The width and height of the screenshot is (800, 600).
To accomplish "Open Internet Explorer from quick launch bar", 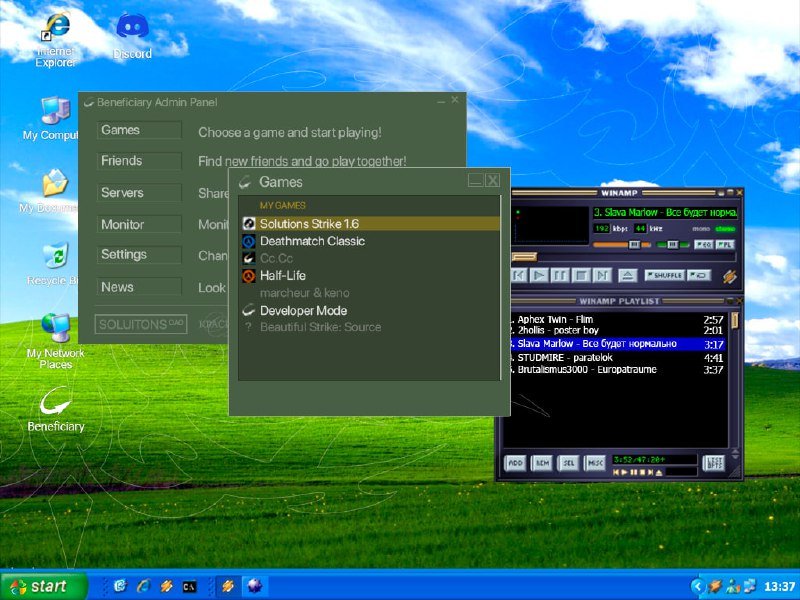I will pyautogui.click(x=144, y=586).
